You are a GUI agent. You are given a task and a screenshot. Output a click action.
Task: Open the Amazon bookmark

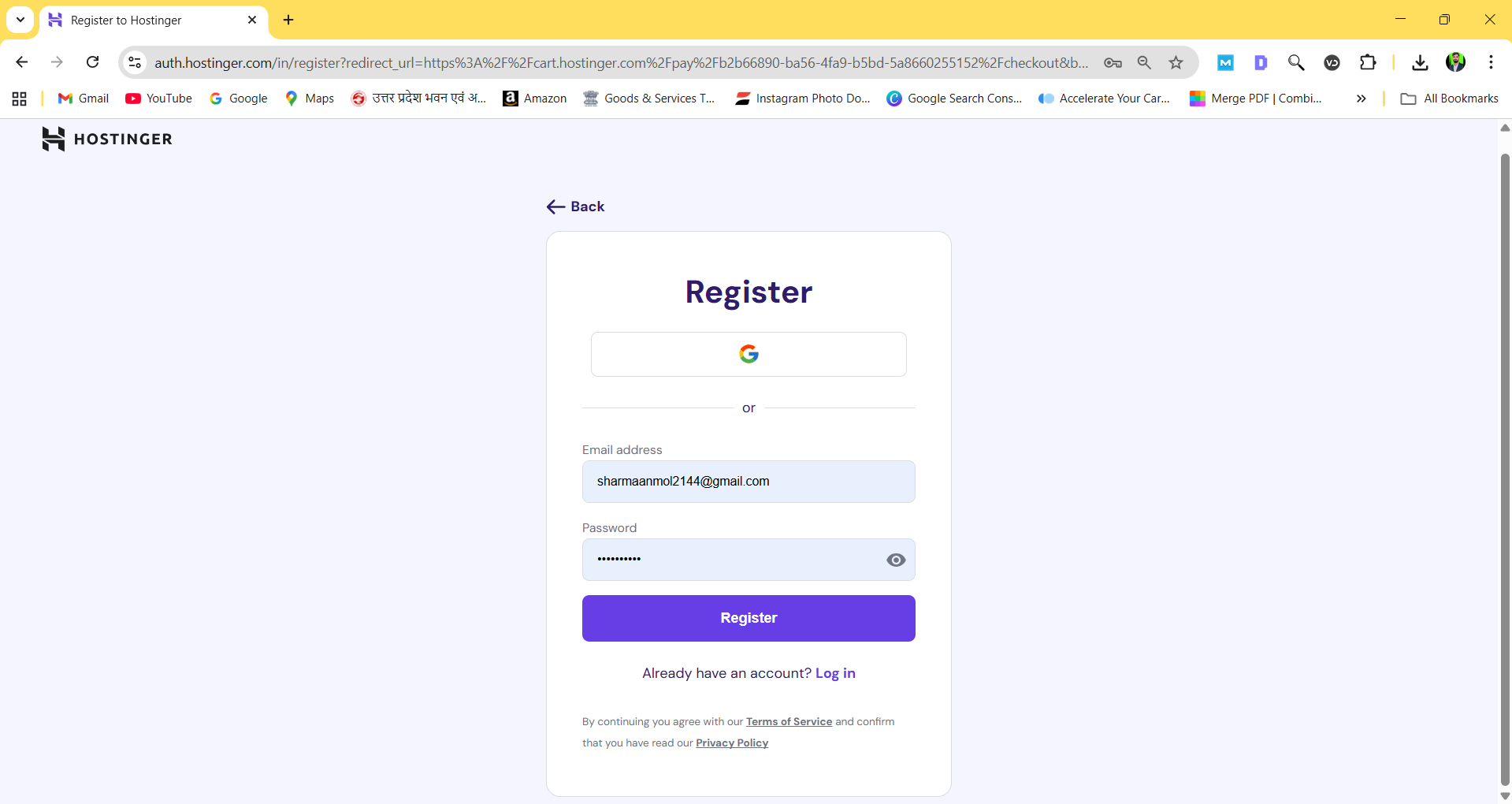pyautogui.click(x=535, y=98)
